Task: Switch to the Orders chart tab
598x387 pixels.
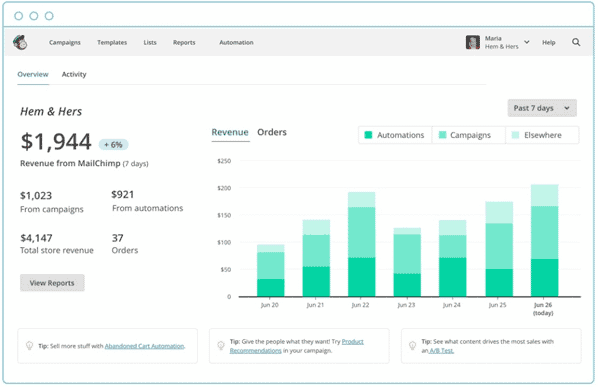Action: [x=272, y=132]
